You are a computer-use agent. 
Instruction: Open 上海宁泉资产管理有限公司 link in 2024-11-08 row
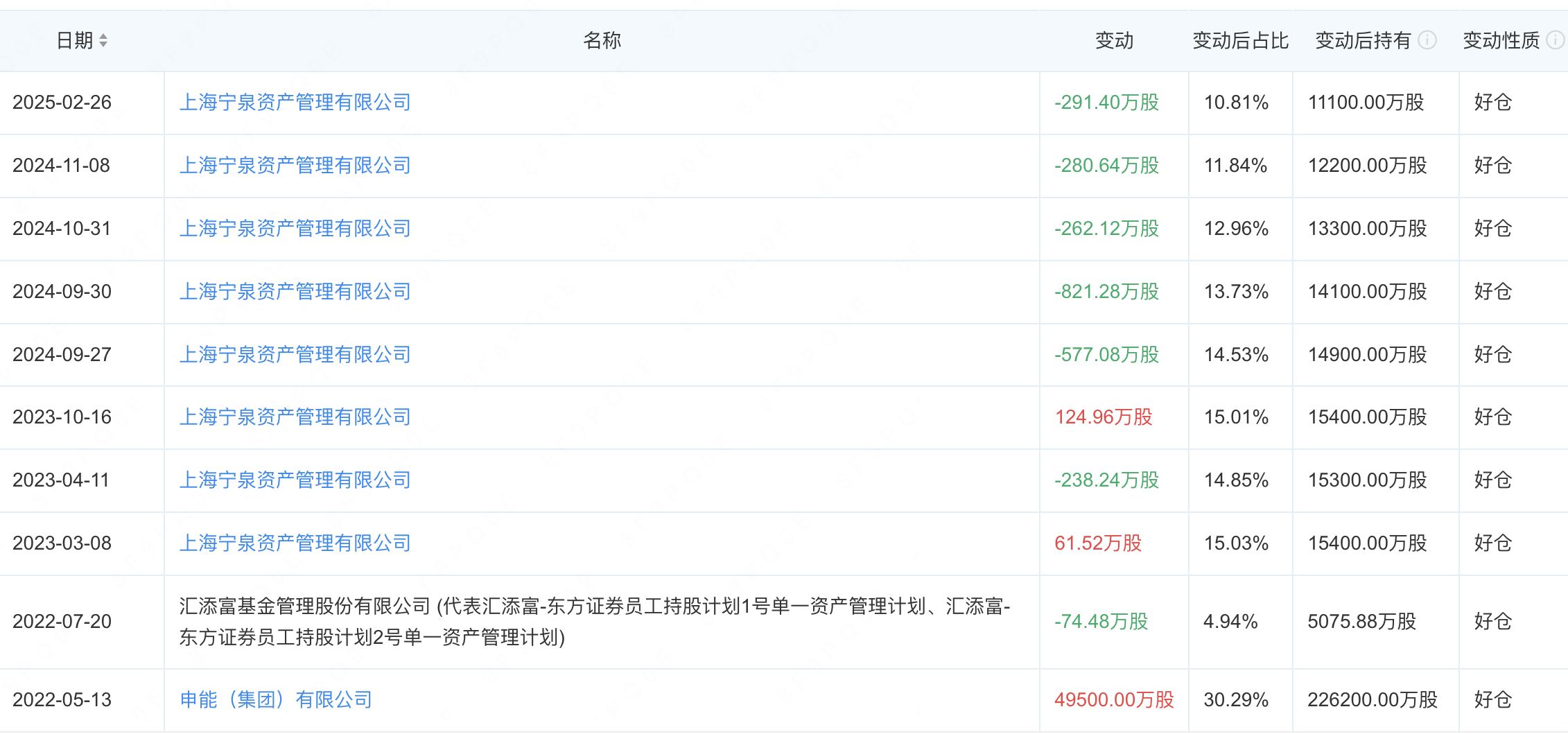(295, 166)
